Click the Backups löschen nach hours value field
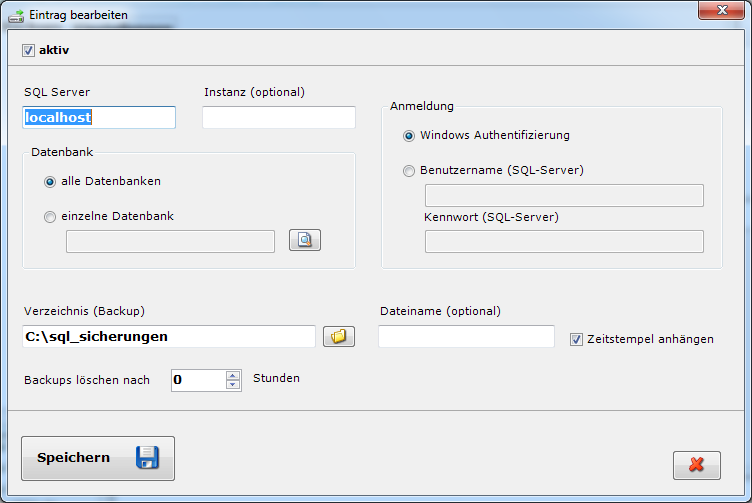The height and width of the screenshot is (503, 752). pos(199,380)
